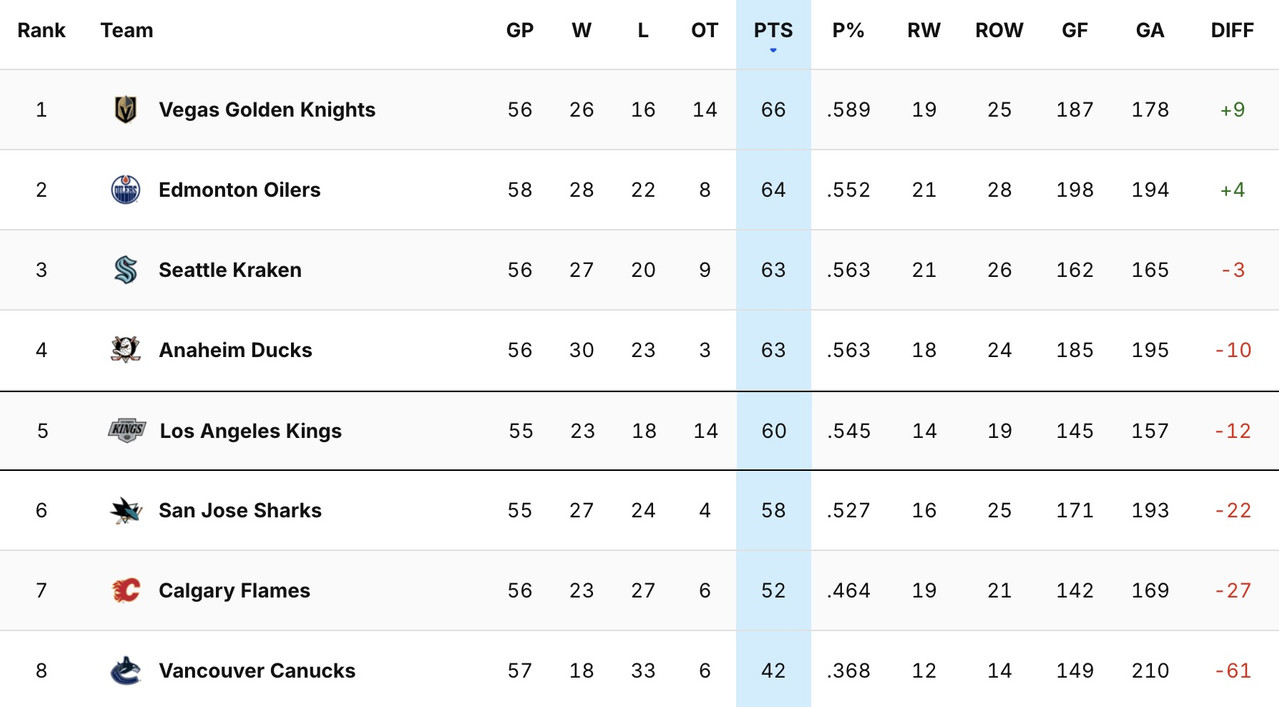Viewport: 1279px width, 707px height.
Task: Toggle sorting on the L column
Action: [x=643, y=30]
